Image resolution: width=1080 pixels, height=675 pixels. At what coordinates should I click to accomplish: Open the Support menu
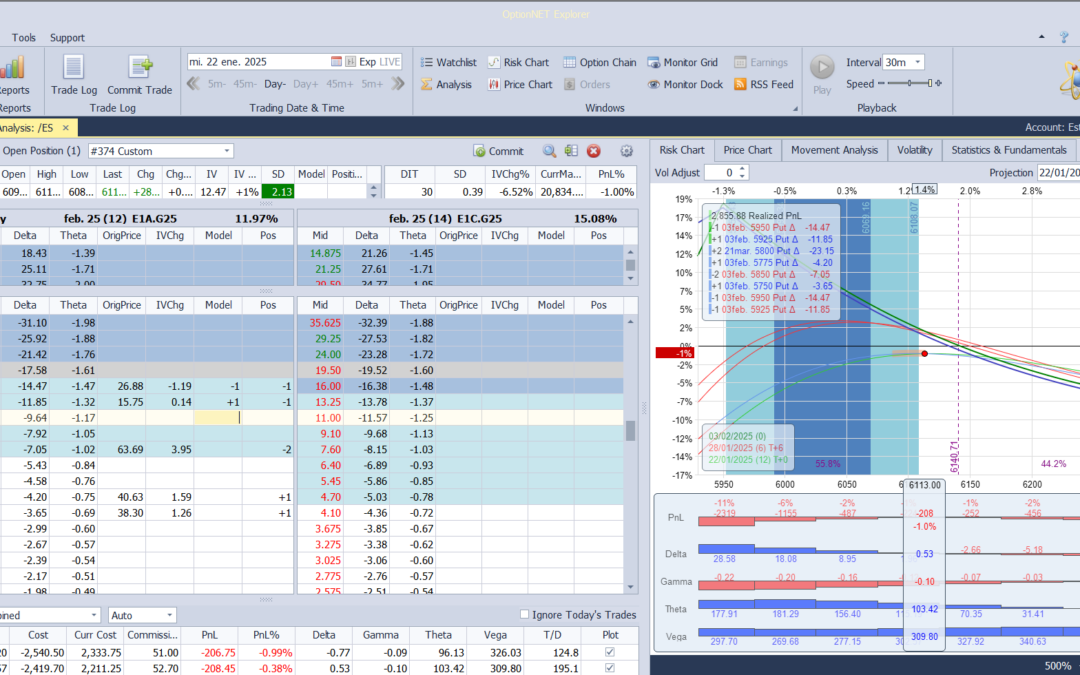click(67, 37)
